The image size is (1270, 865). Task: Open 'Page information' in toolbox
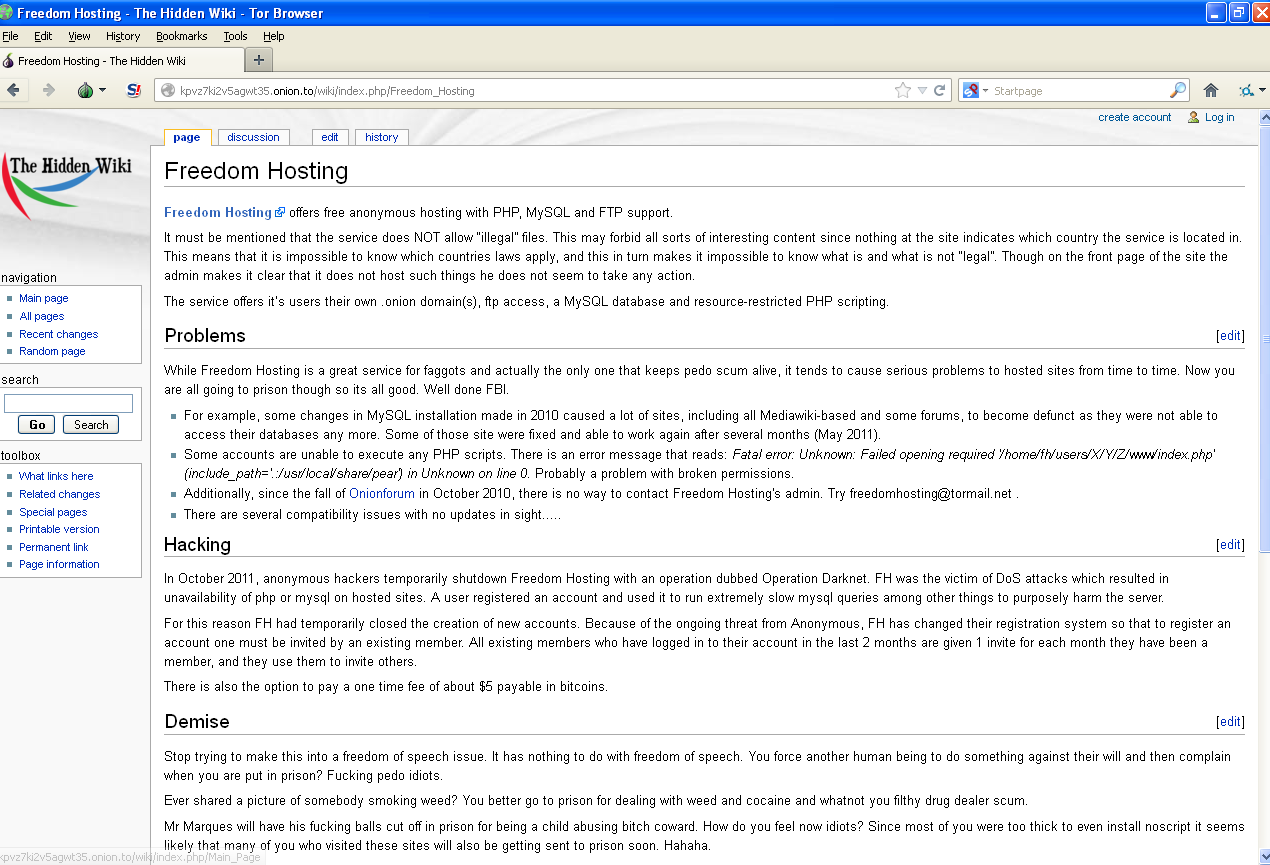59,564
